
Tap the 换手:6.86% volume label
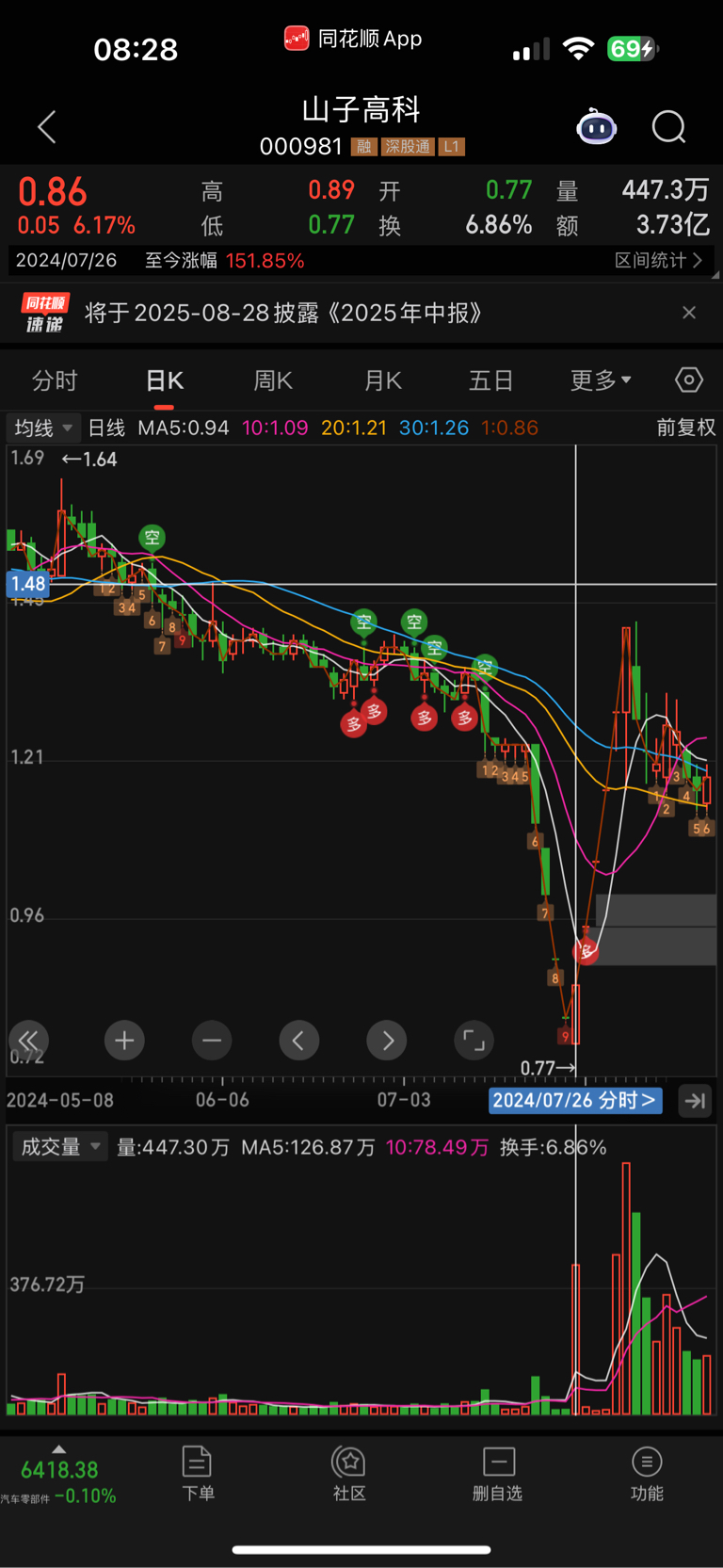554,1147
